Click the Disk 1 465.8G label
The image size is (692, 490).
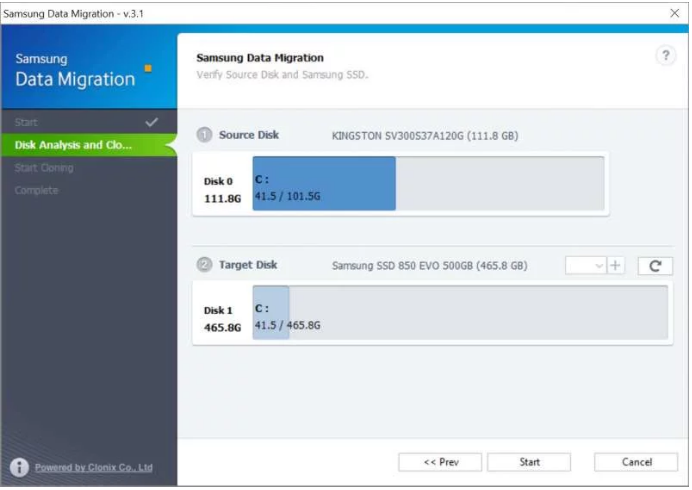(222, 319)
